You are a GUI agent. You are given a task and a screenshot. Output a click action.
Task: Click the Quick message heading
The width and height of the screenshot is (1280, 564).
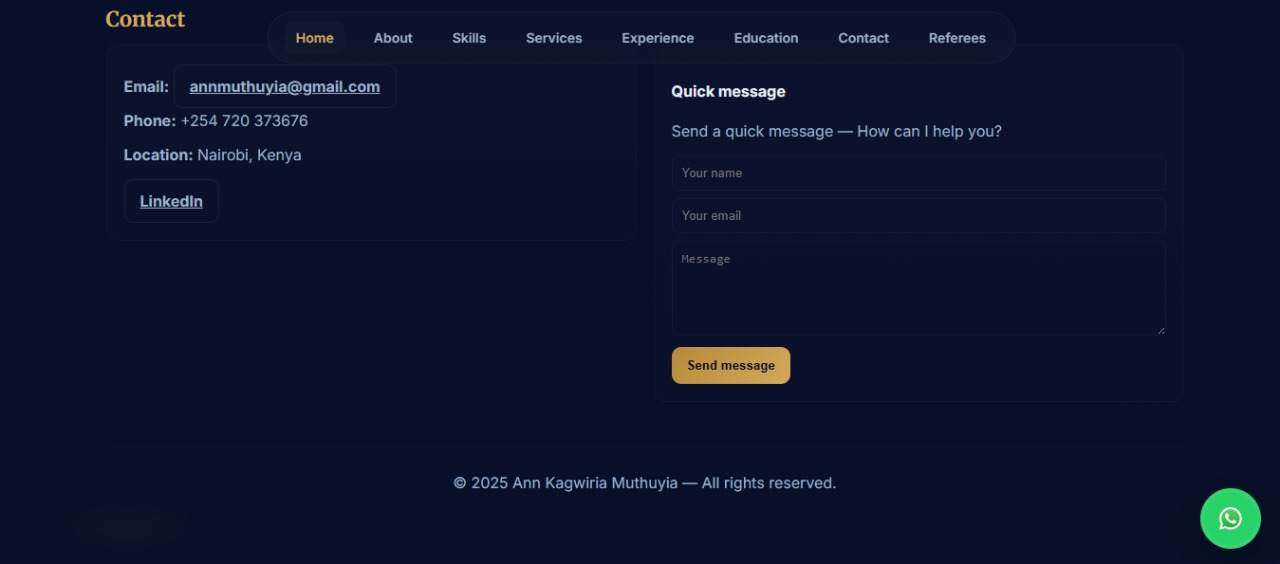pos(728,92)
